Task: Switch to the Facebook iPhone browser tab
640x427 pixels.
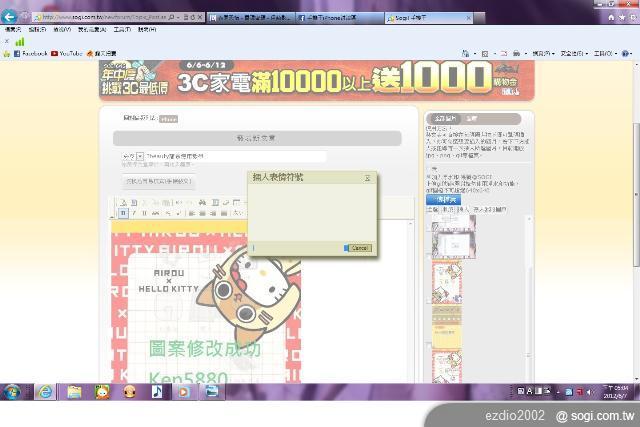Action: pos(340,18)
